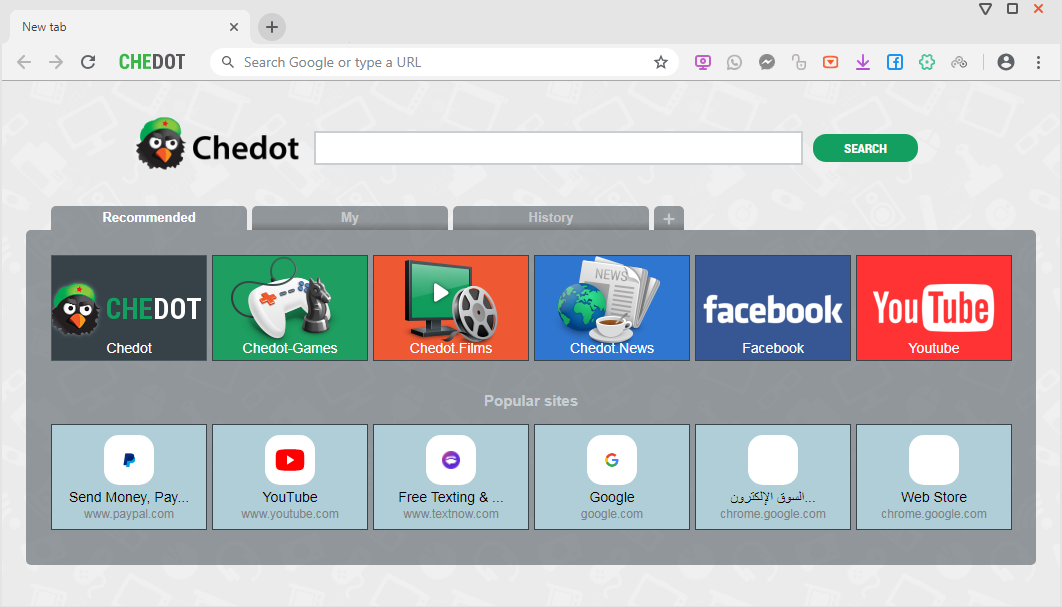This screenshot has width=1062, height=607.
Task: Open the orange video downloader icon
Action: (830, 62)
